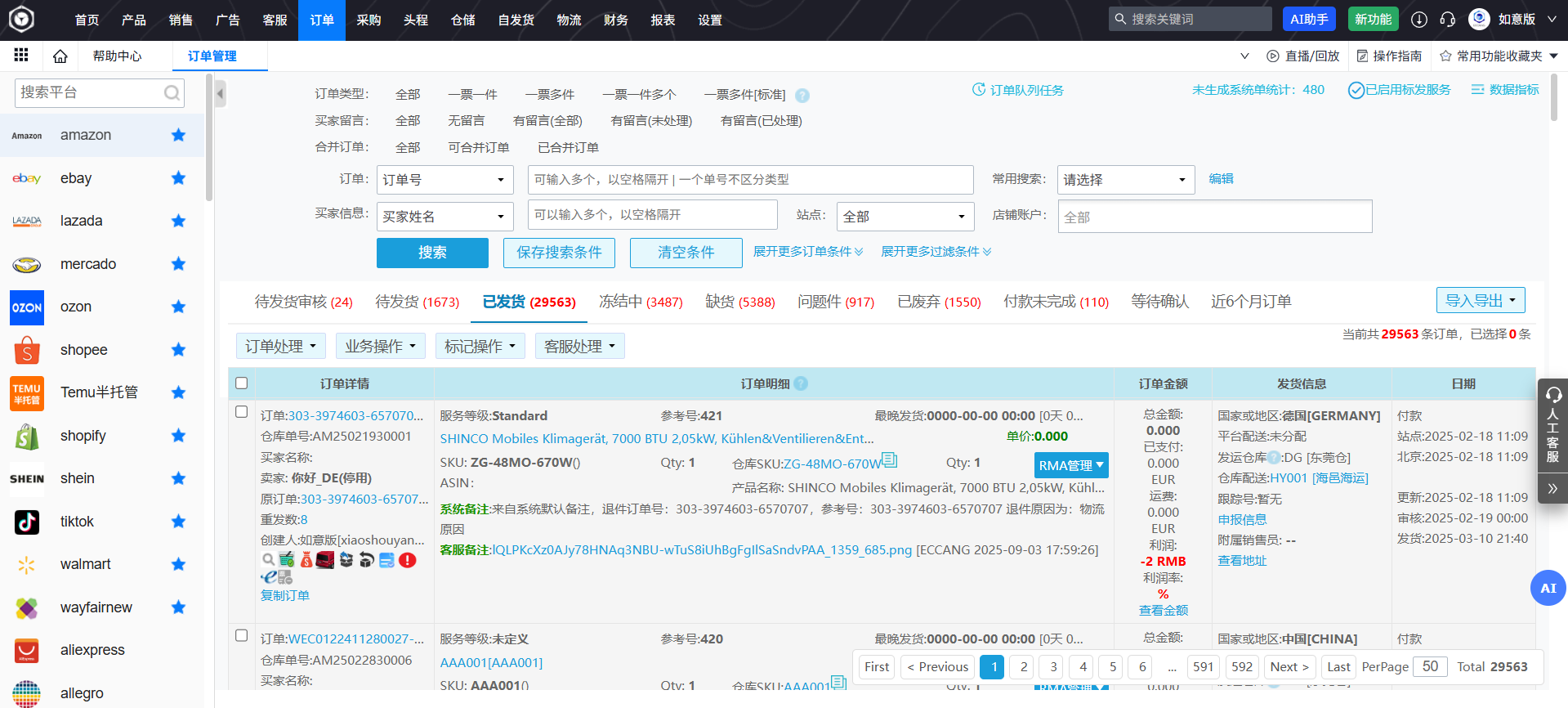The image size is (1568, 708).
Task: Check the second order row checkbox
Action: point(241,635)
